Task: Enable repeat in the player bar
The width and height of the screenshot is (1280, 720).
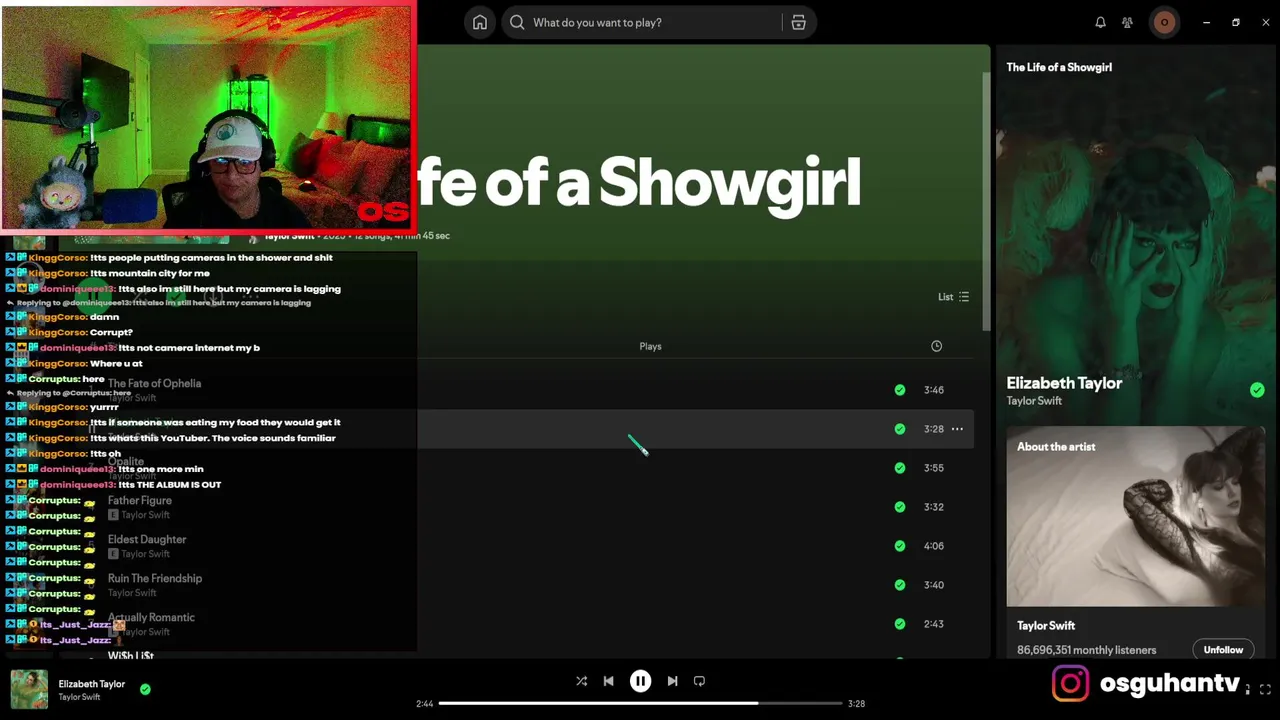Action: click(x=699, y=681)
